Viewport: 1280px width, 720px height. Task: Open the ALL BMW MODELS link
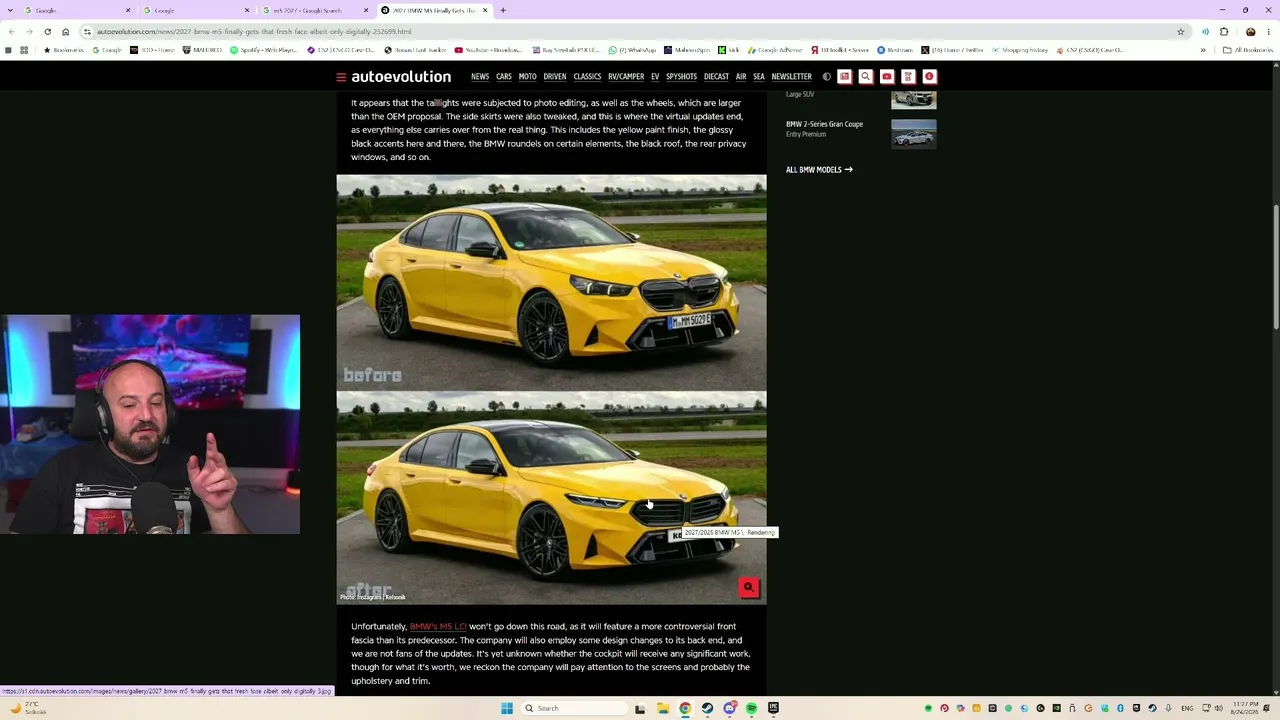(x=819, y=170)
